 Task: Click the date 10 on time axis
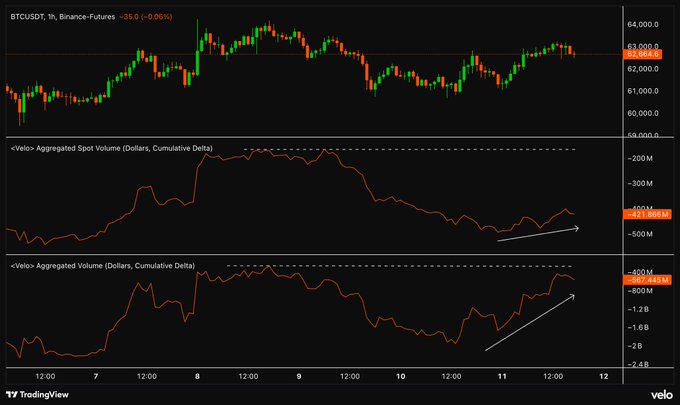(x=401, y=376)
